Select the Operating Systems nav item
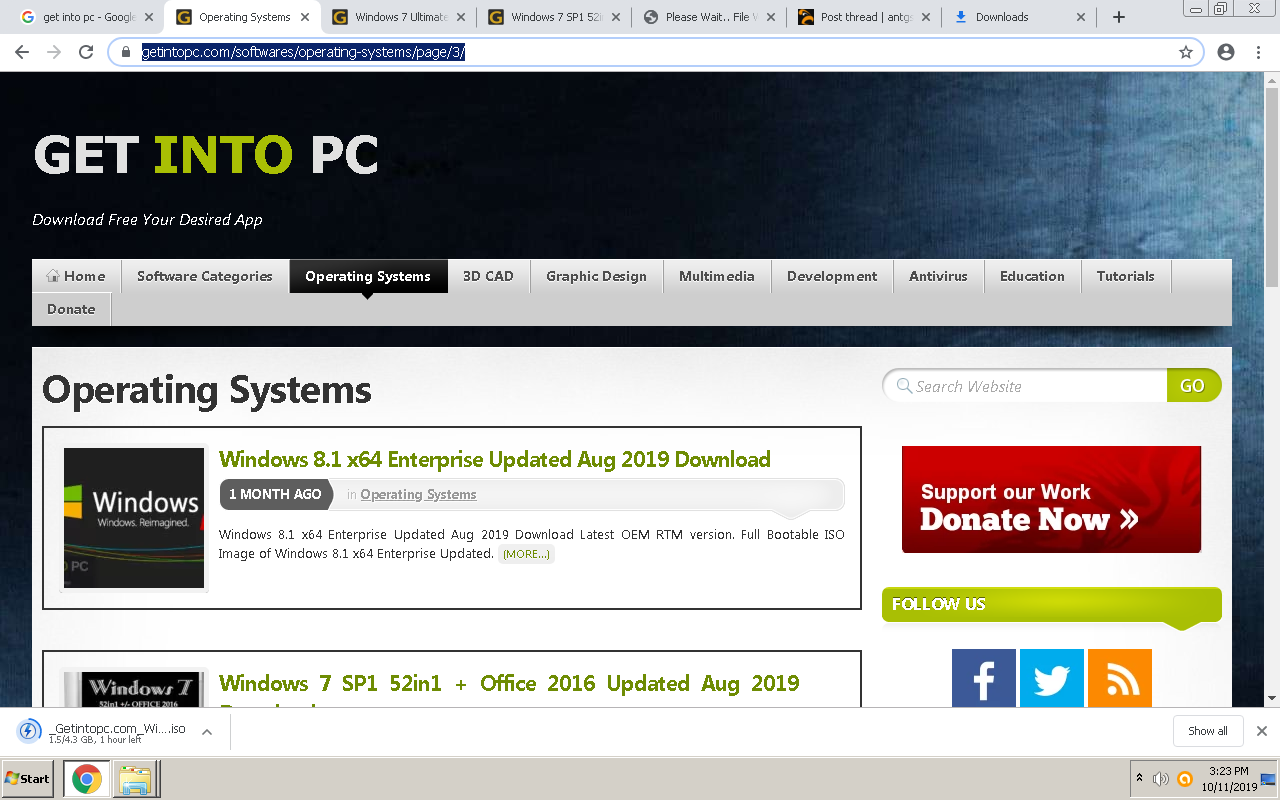 pos(368,276)
